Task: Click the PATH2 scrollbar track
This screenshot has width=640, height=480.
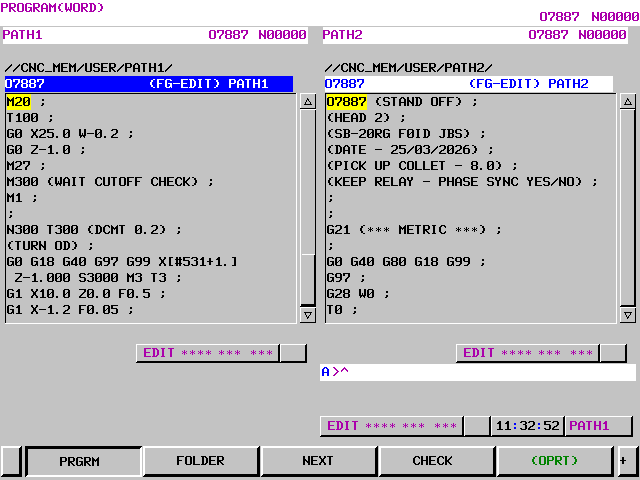Action: coord(627,200)
